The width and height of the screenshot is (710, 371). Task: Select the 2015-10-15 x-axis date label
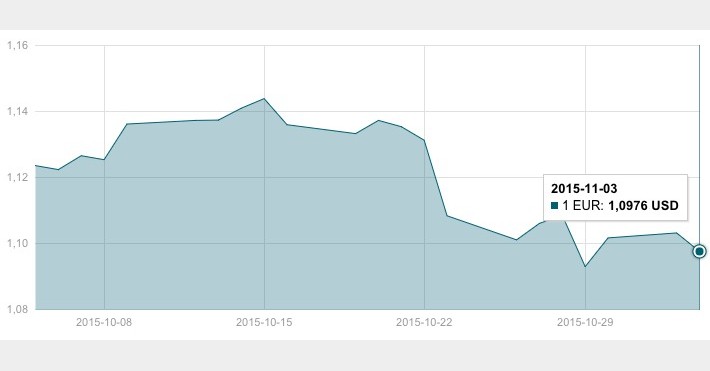(264, 322)
